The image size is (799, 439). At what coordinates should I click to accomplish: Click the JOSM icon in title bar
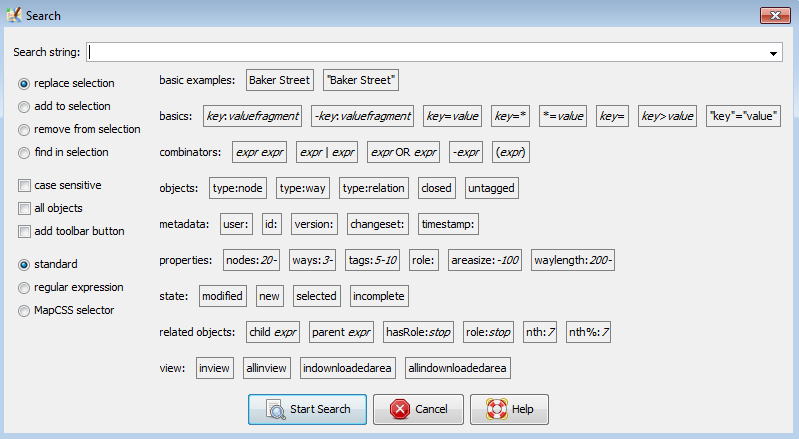pos(14,15)
